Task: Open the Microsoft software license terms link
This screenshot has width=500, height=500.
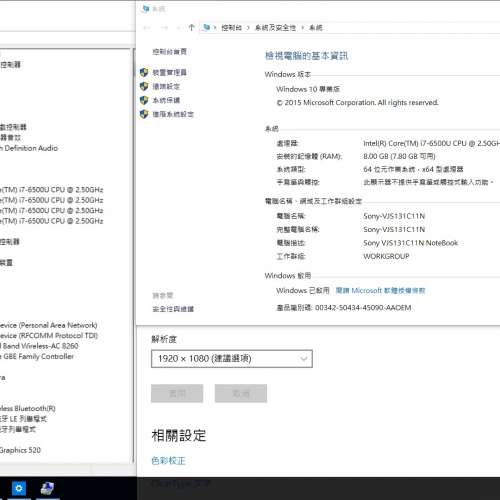Action: (380, 290)
